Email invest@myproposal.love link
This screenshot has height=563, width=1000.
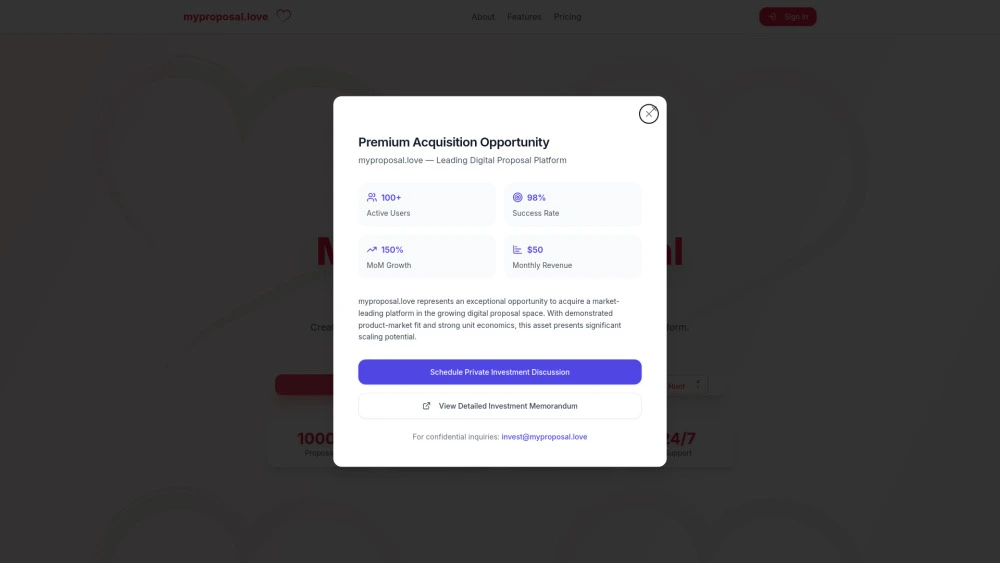tap(544, 437)
